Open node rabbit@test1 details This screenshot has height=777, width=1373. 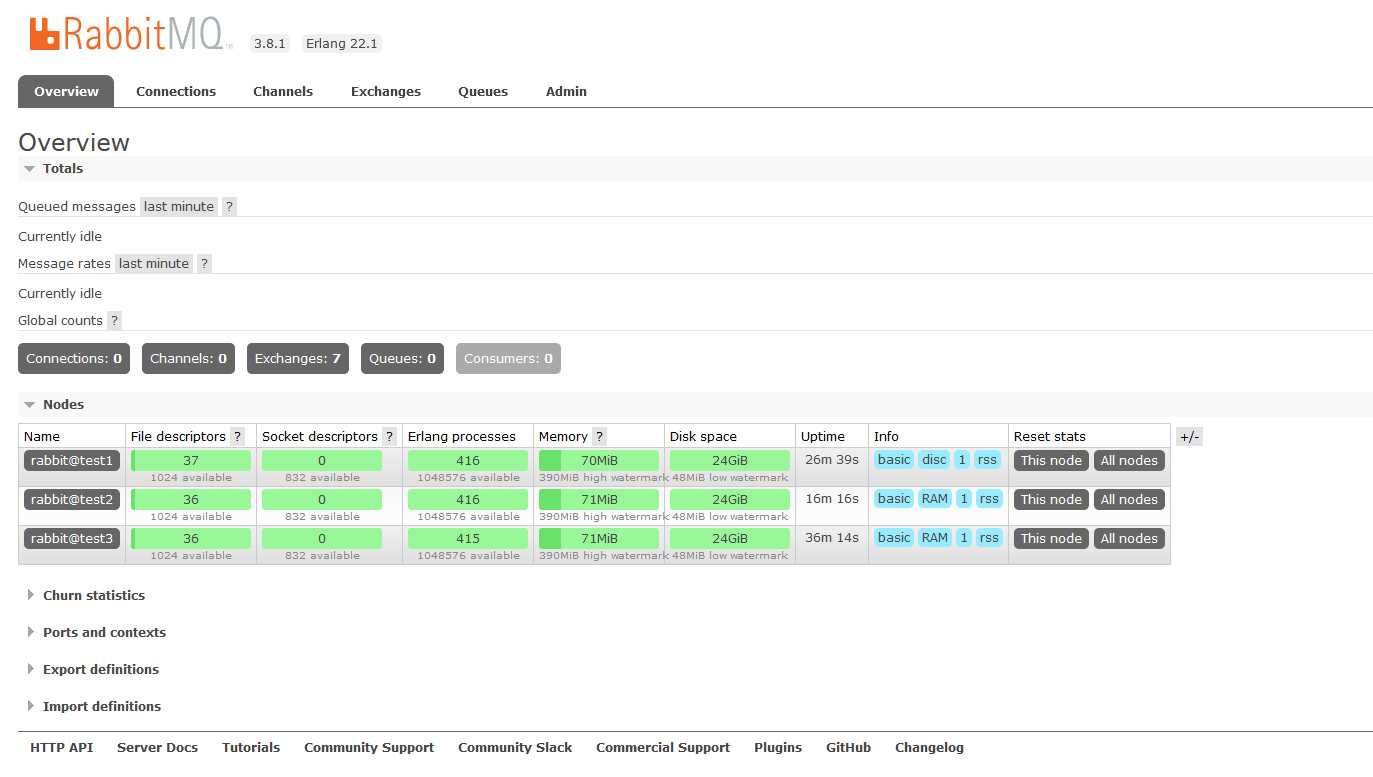pyautogui.click(x=72, y=461)
